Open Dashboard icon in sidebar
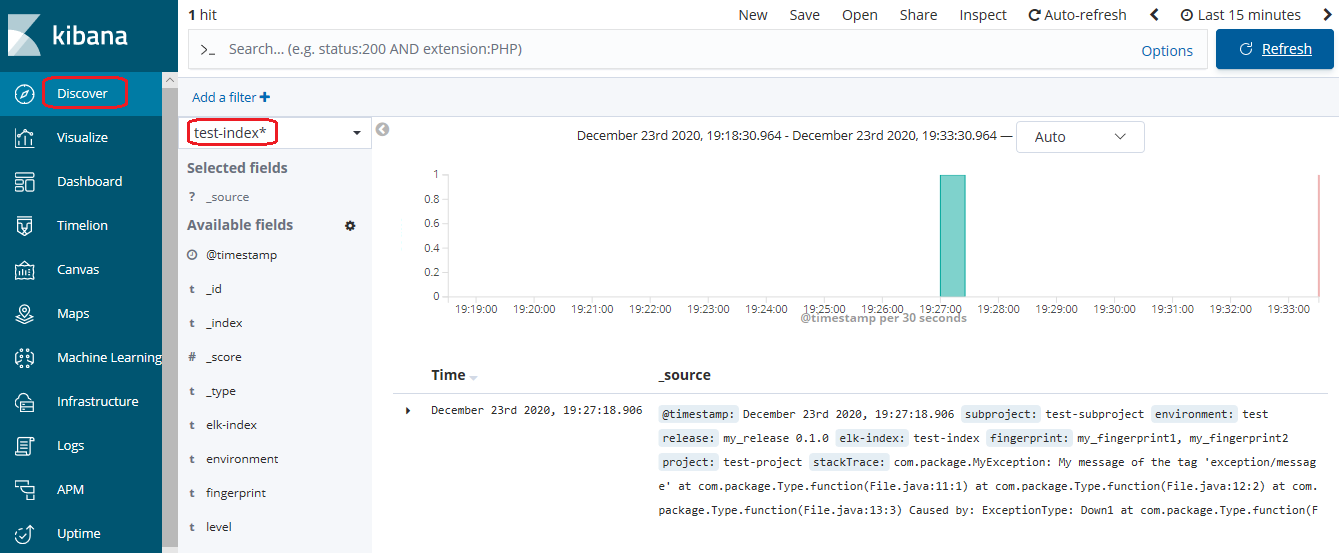This screenshot has width=1339, height=553. tap(25, 182)
